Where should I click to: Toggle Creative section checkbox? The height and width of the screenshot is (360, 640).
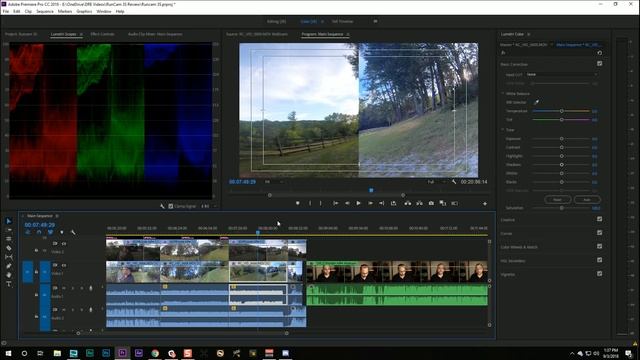coord(599,219)
